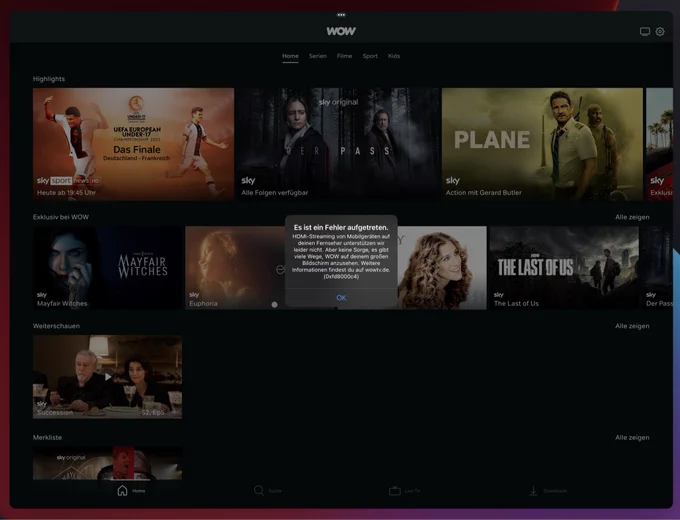
Task: Open the curly-haired woman tile behind dialog
Action: (441, 268)
